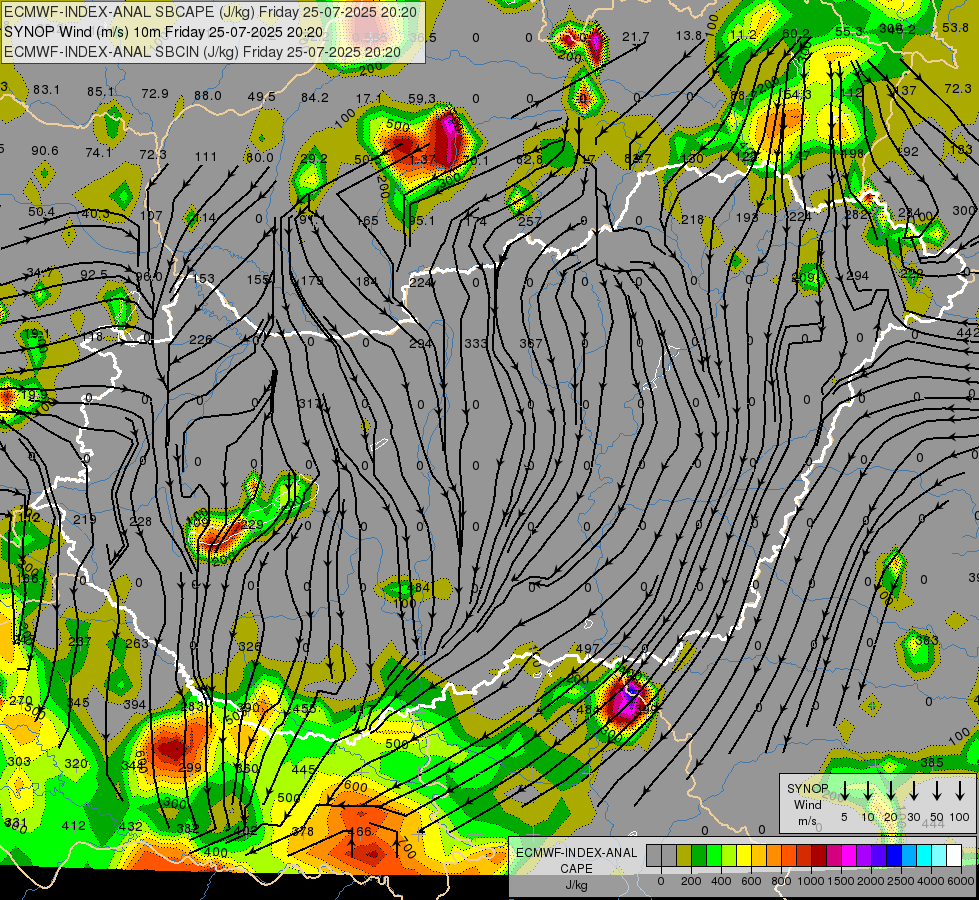Click the 2500 tick on CAPE legend
This screenshot has height=900, width=979.
coord(902,881)
